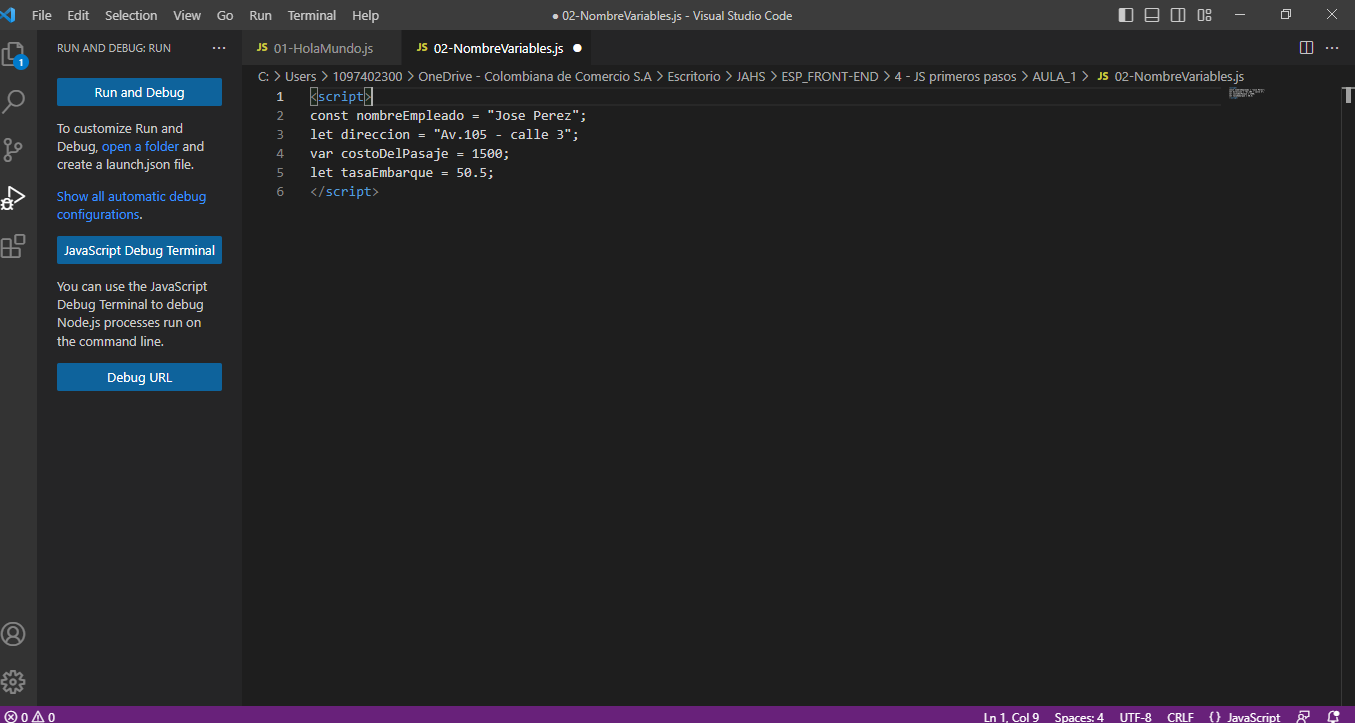Toggle panel layout icon in title bar
Viewport: 1355px width, 723px height.
[x=1152, y=15]
